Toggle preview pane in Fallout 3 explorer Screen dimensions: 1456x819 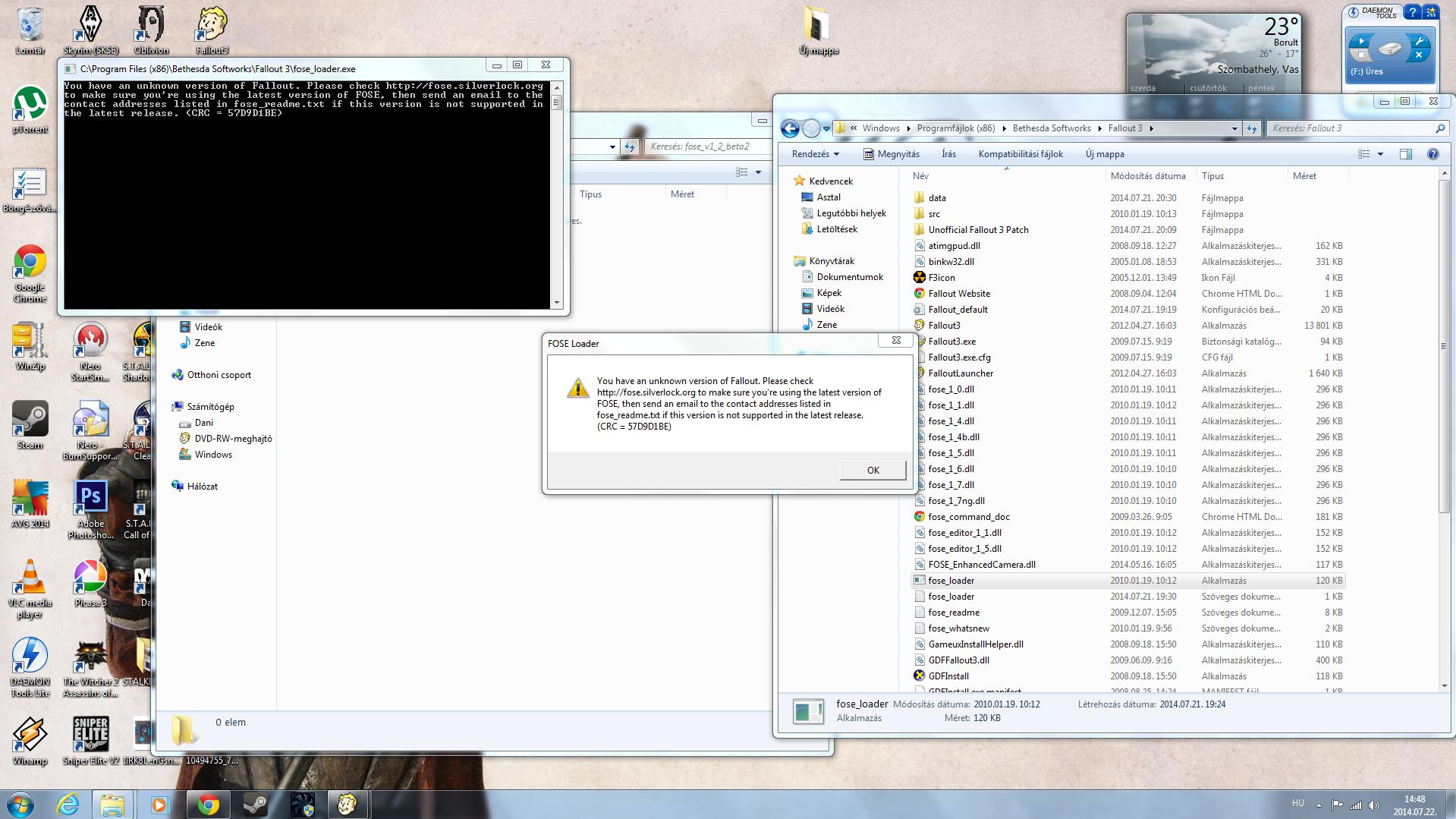click(1405, 154)
